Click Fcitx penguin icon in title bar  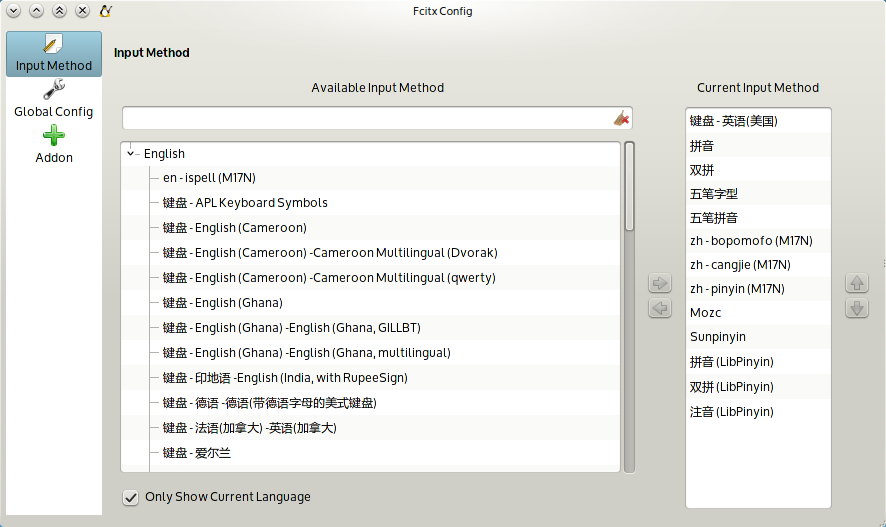105,11
